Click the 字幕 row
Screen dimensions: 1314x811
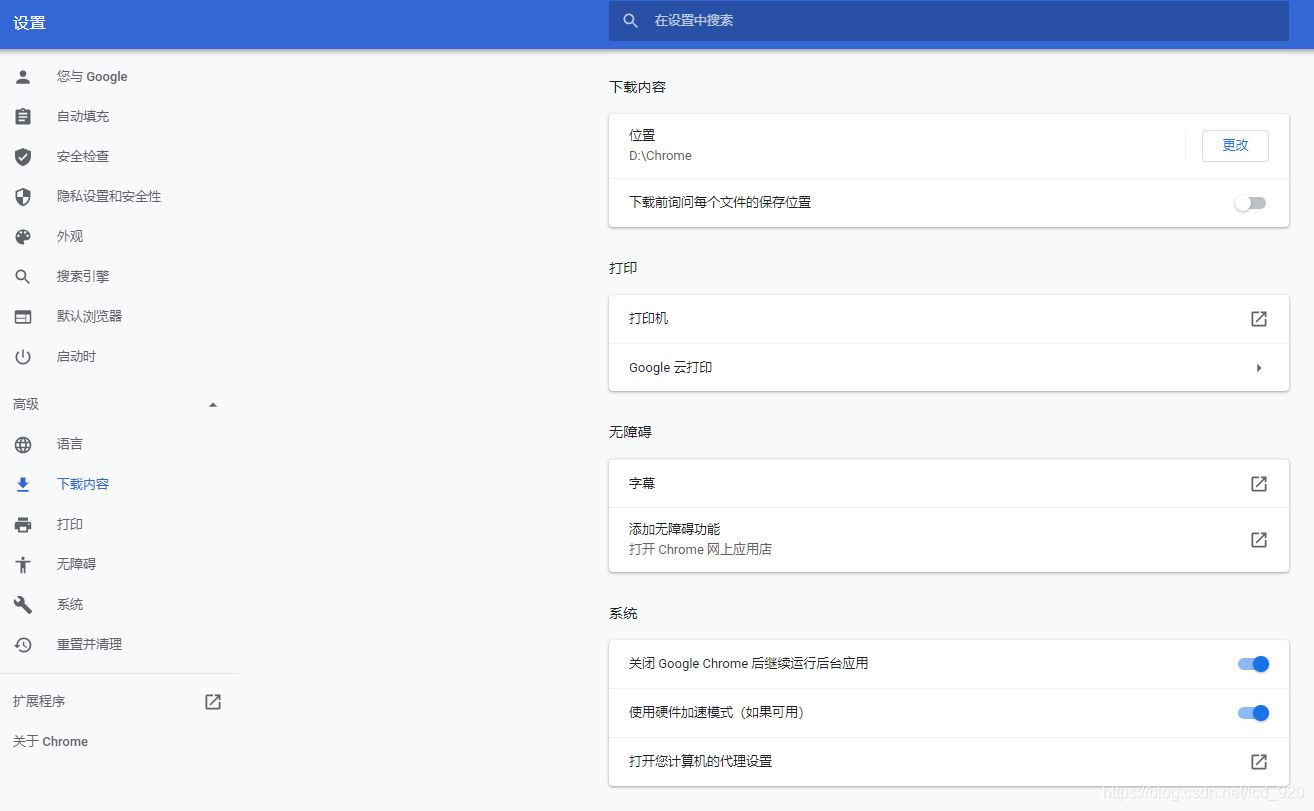click(948, 484)
